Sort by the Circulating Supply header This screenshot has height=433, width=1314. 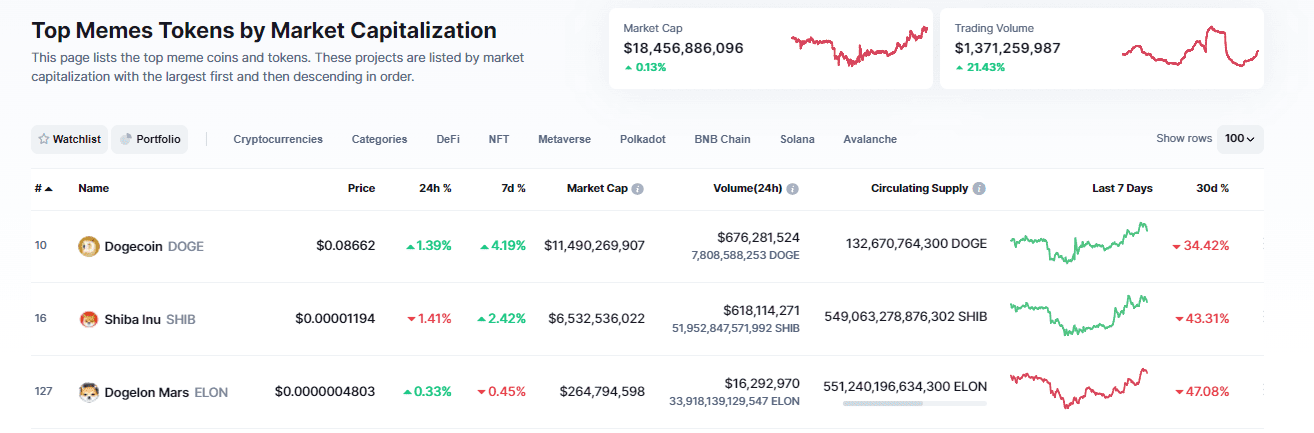pos(919,188)
